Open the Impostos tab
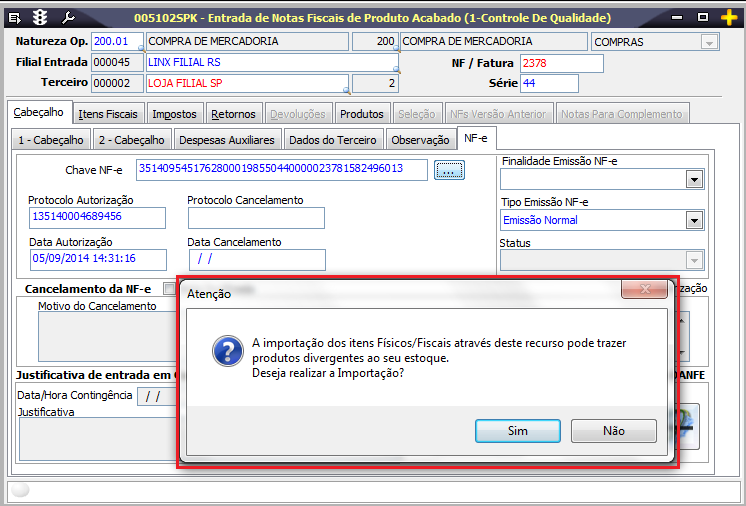This screenshot has width=746, height=506. pos(174,114)
